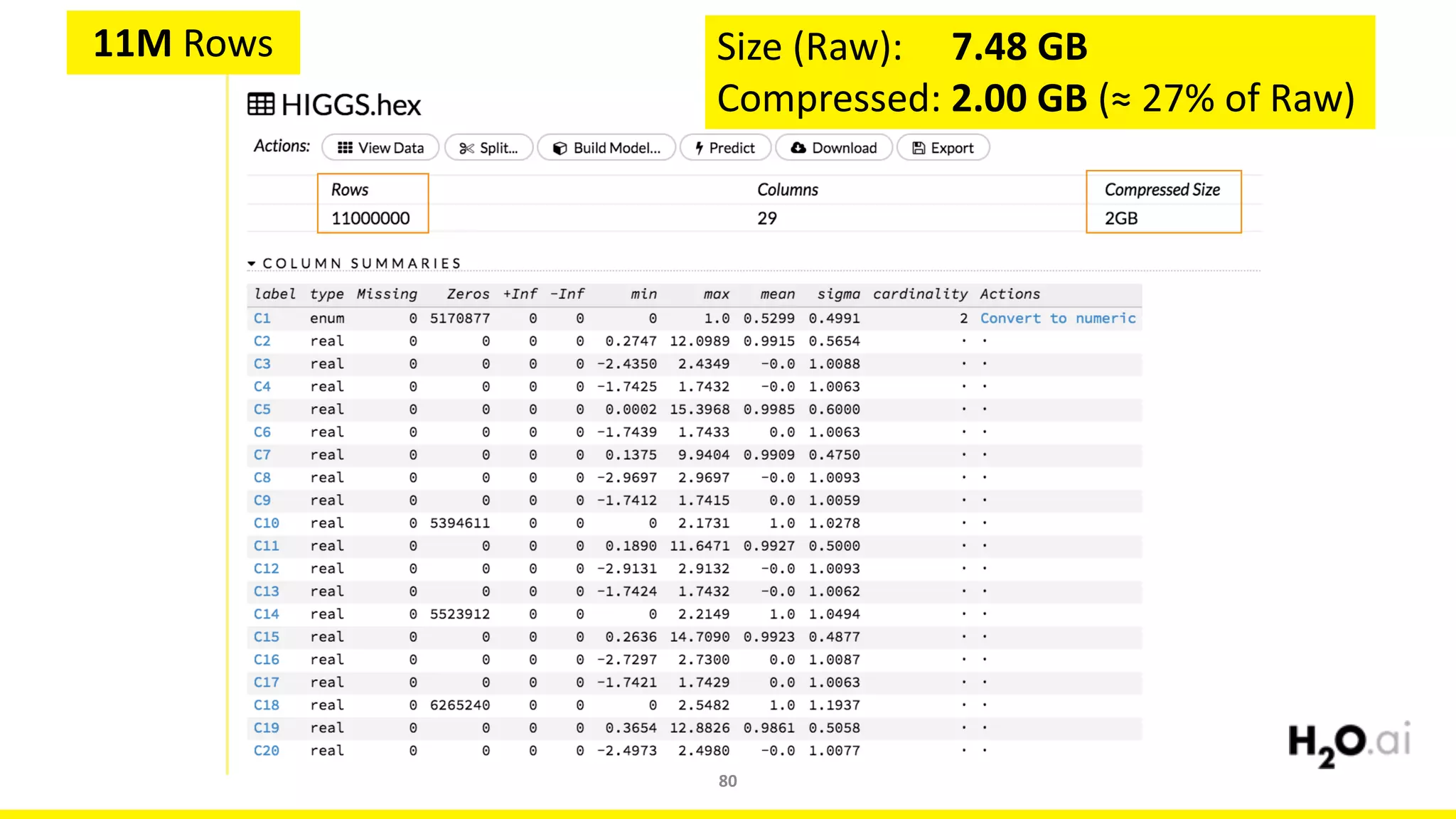
Task: Open column C11 link
Action: pyautogui.click(x=267, y=546)
